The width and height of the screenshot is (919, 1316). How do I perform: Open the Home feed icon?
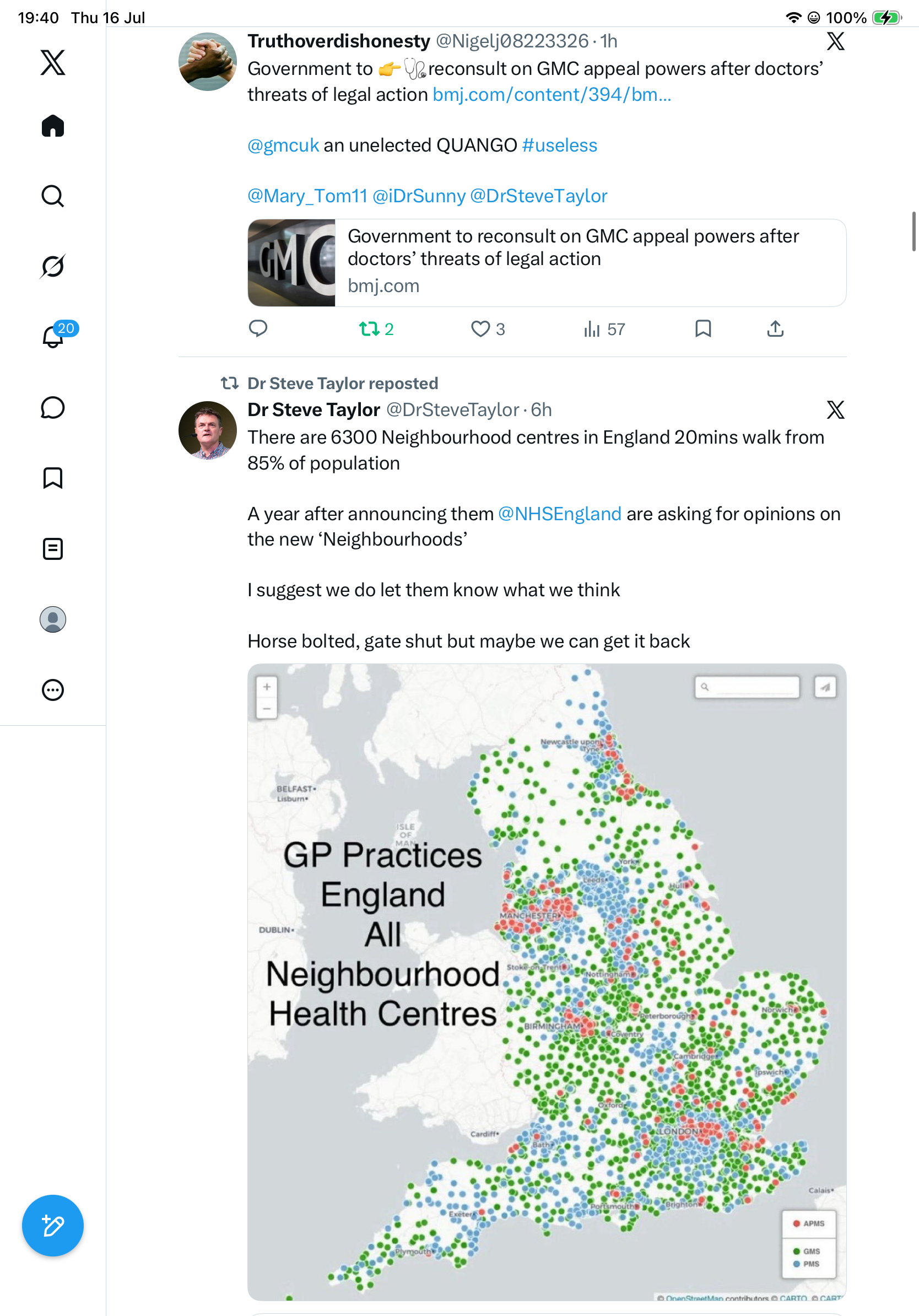pyautogui.click(x=53, y=126)
